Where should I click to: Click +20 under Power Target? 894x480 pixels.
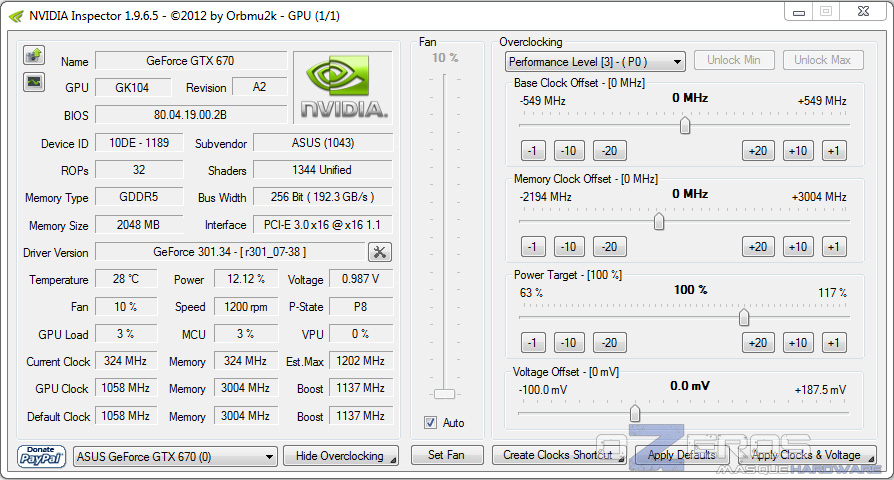point(758,343)
